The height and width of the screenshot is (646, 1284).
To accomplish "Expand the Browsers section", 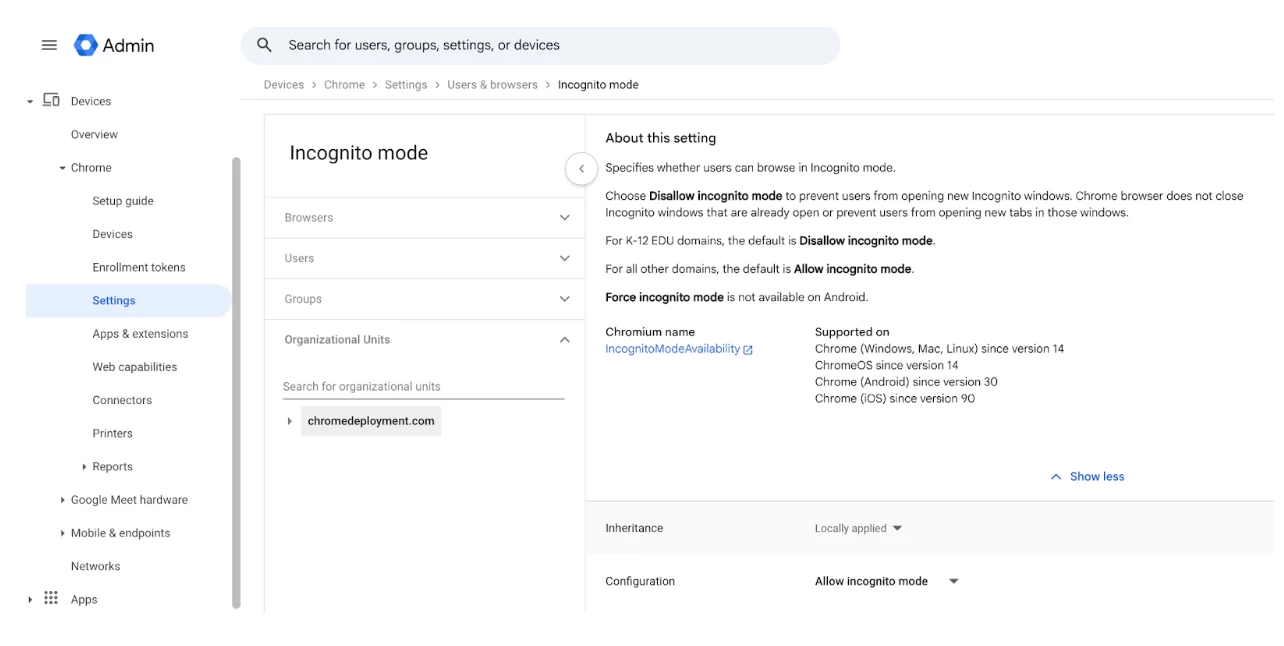I will [564, 218].
